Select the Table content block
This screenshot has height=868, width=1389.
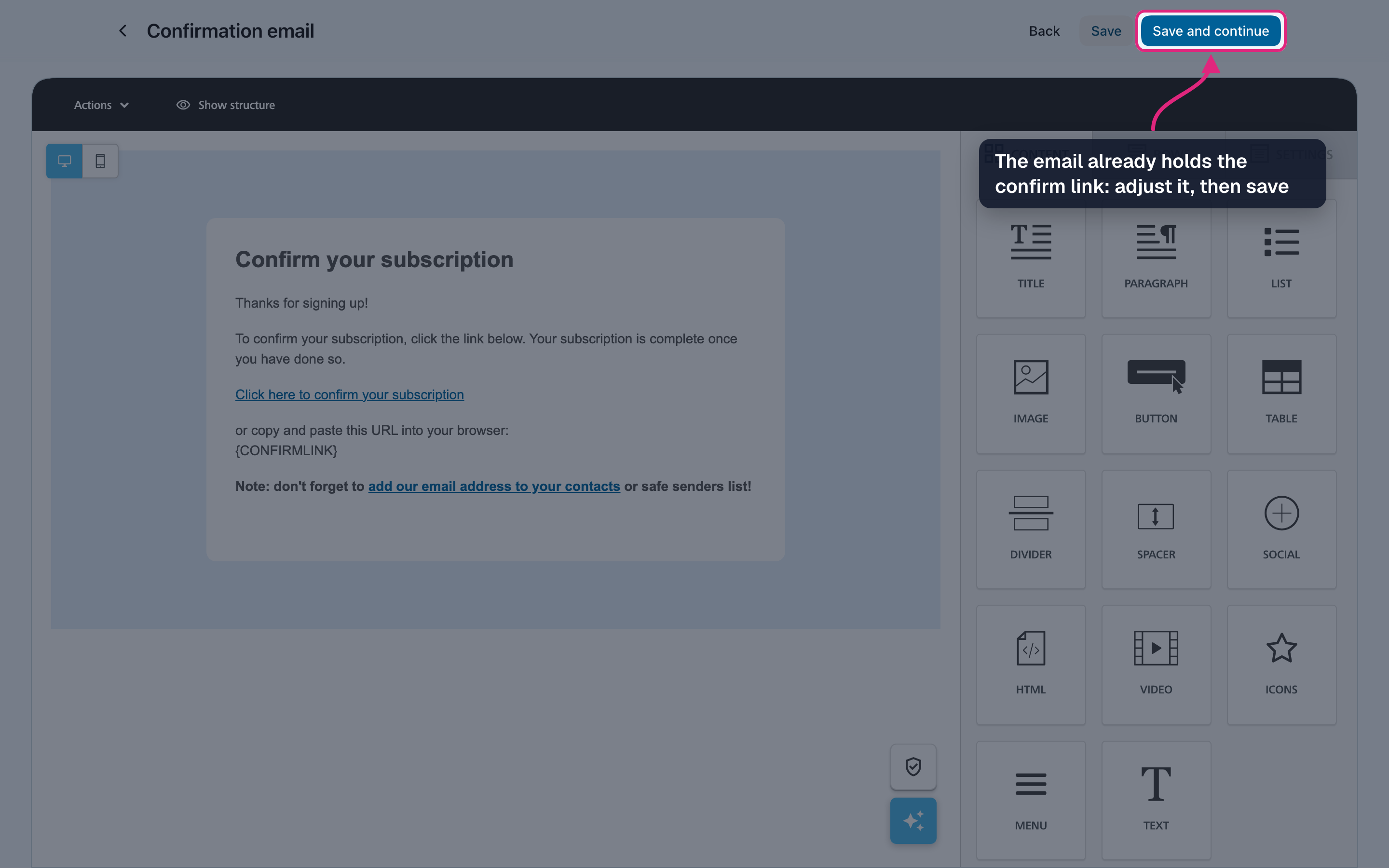[x=1281, y=394]
